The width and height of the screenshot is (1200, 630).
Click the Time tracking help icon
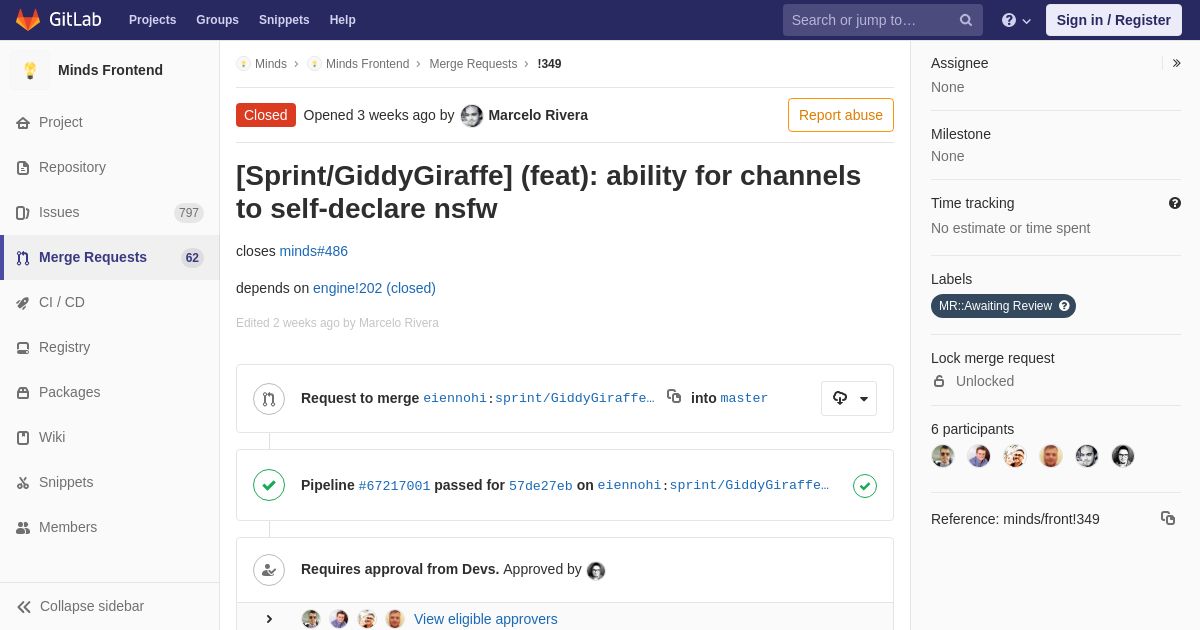[1175, 203]
